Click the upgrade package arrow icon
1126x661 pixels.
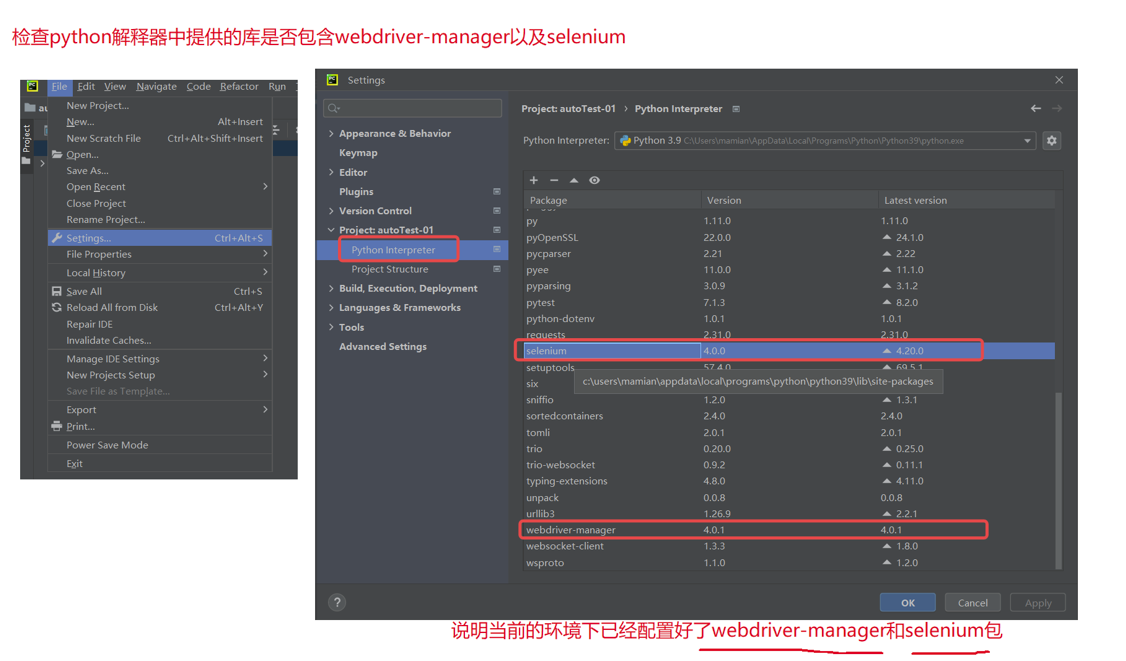coord(574,180)
